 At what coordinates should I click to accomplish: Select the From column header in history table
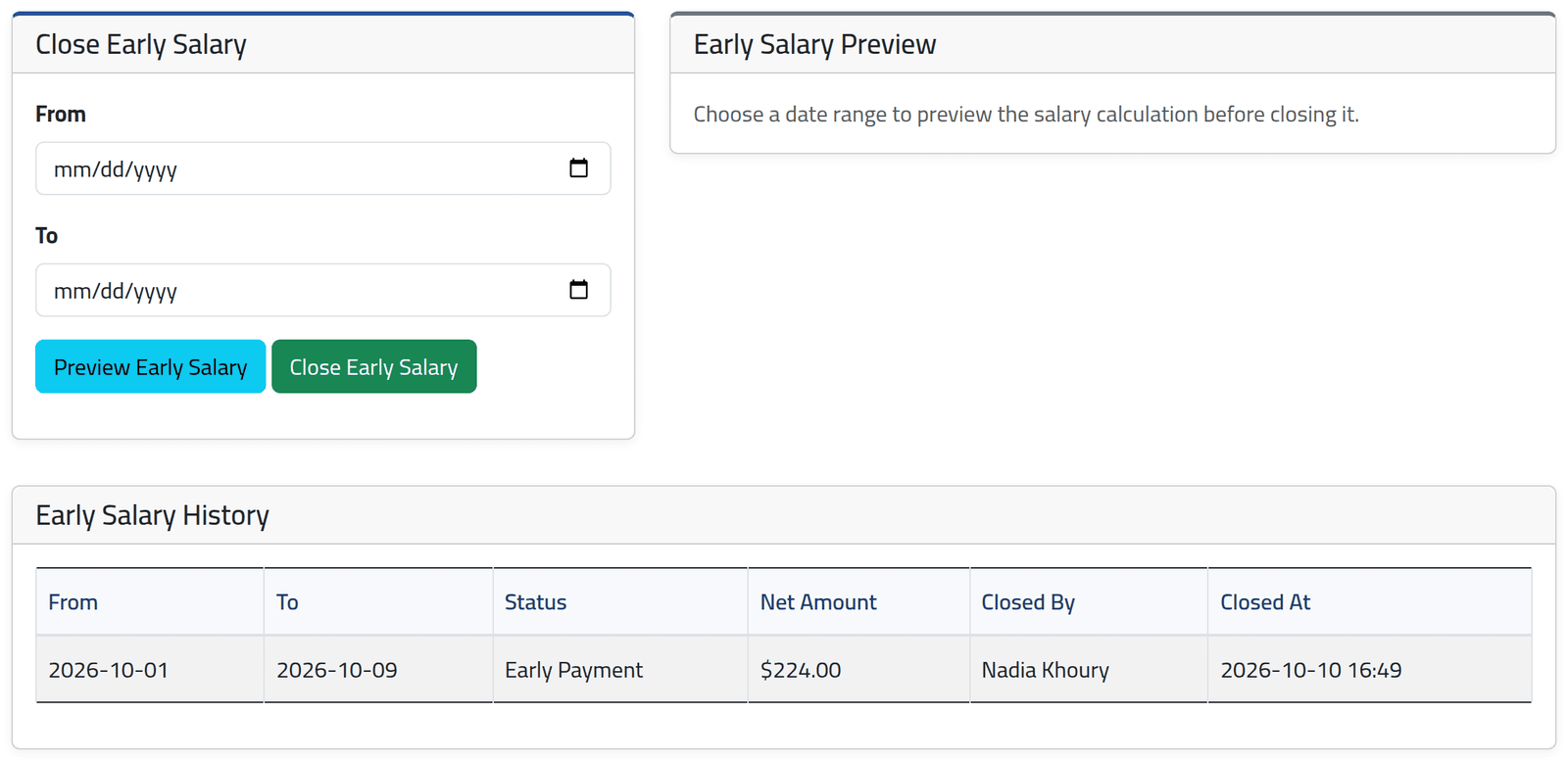[149, 602]
